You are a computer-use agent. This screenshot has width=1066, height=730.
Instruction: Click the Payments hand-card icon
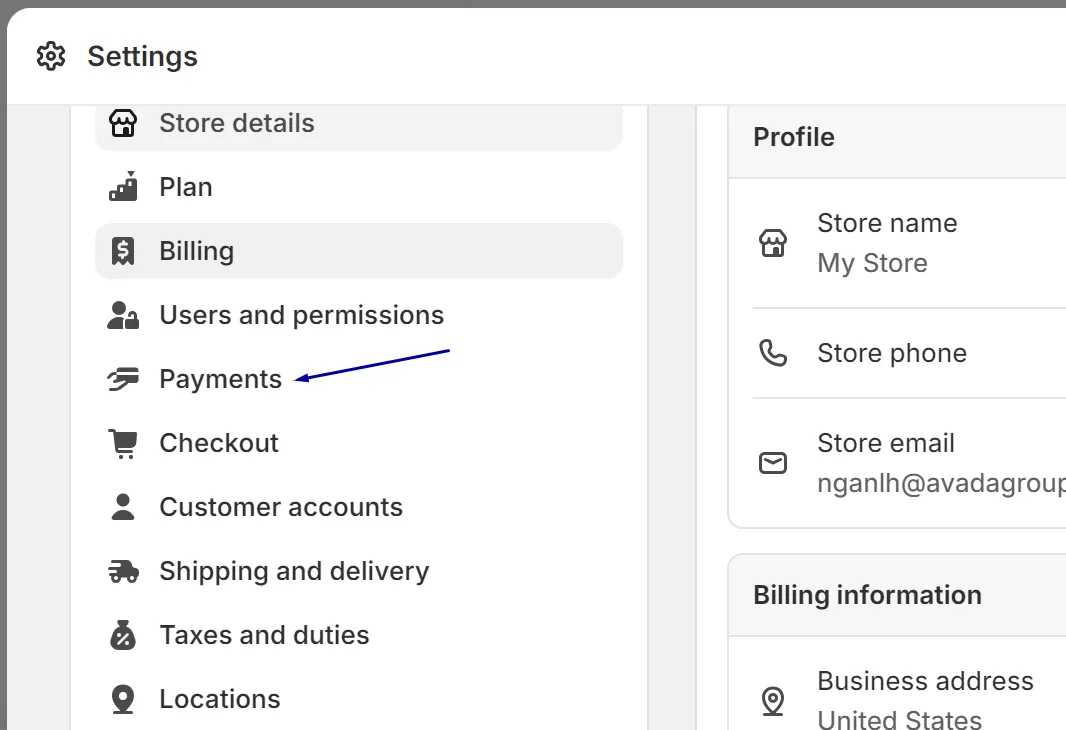[x=123, y=379]
